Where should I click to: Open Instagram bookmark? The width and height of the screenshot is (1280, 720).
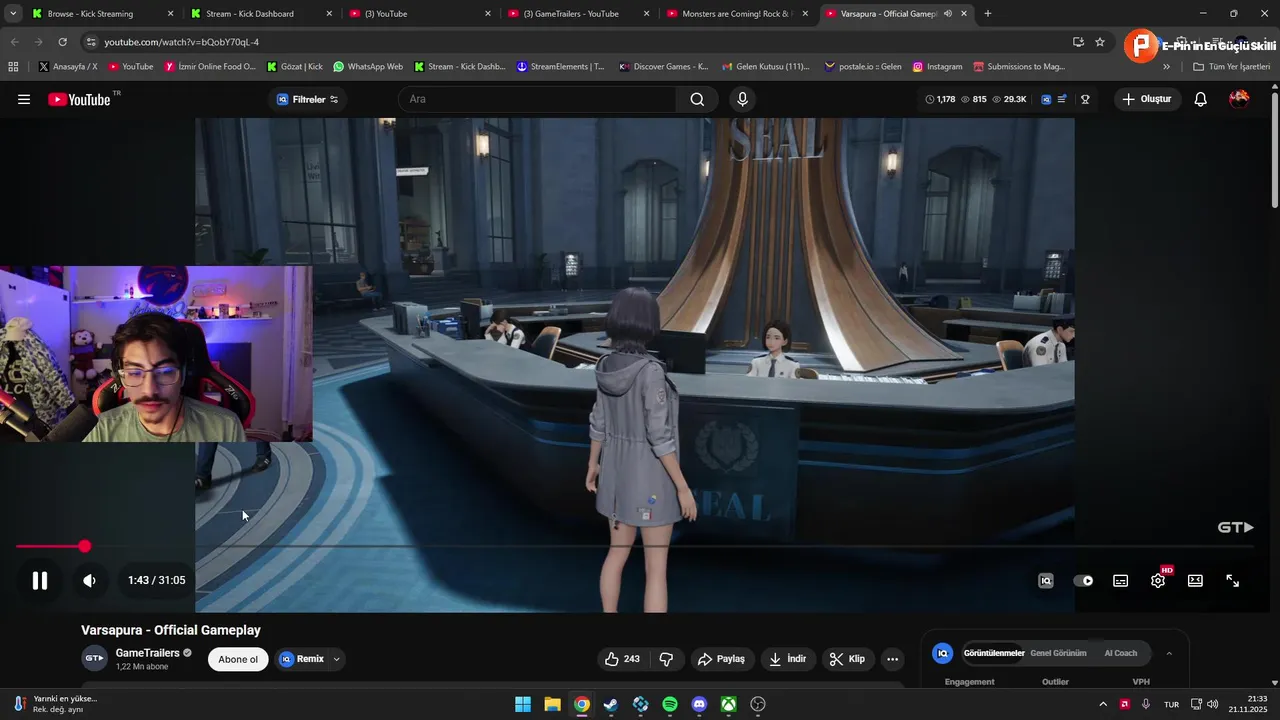pyautogui.click(x=937, y=67)
